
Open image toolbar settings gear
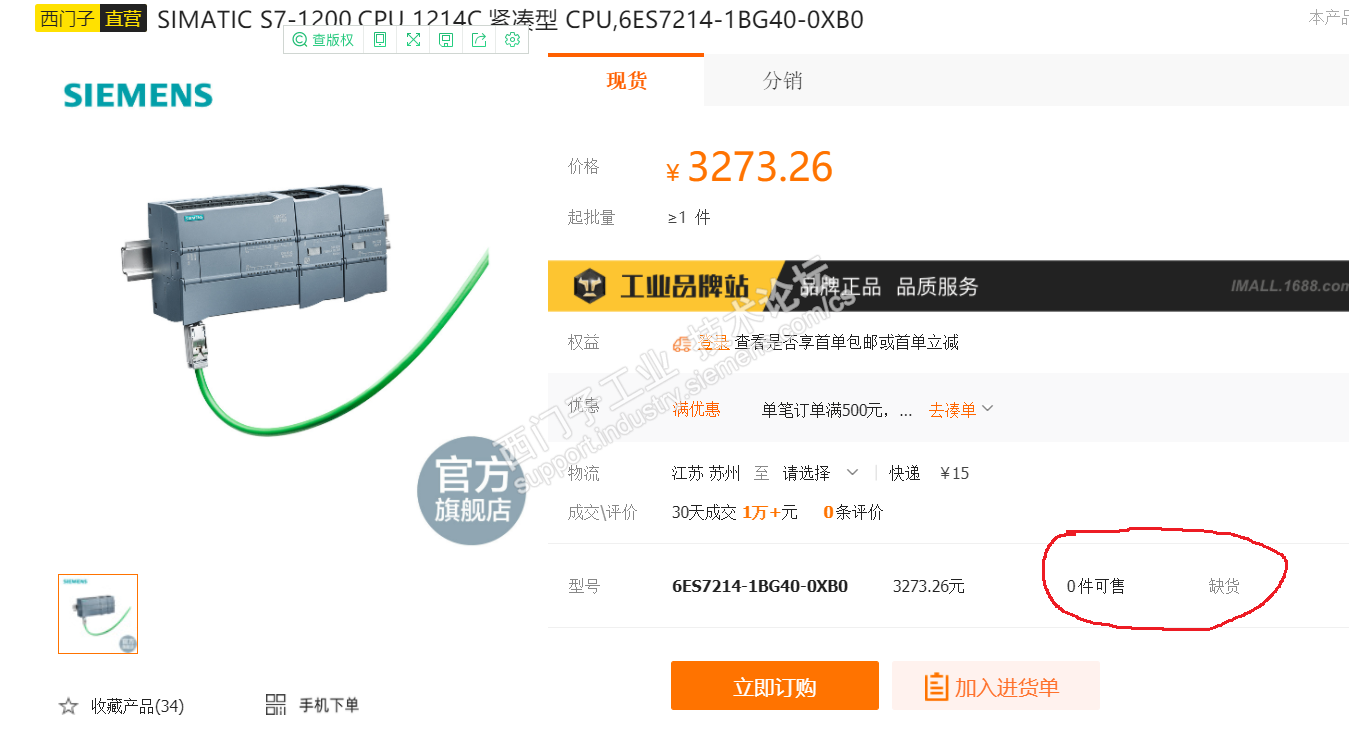pos(512,40)
